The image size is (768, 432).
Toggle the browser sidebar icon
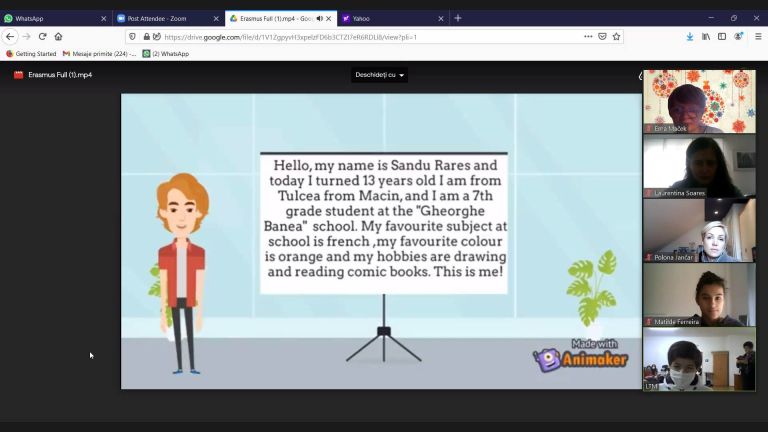pos(722,37)
